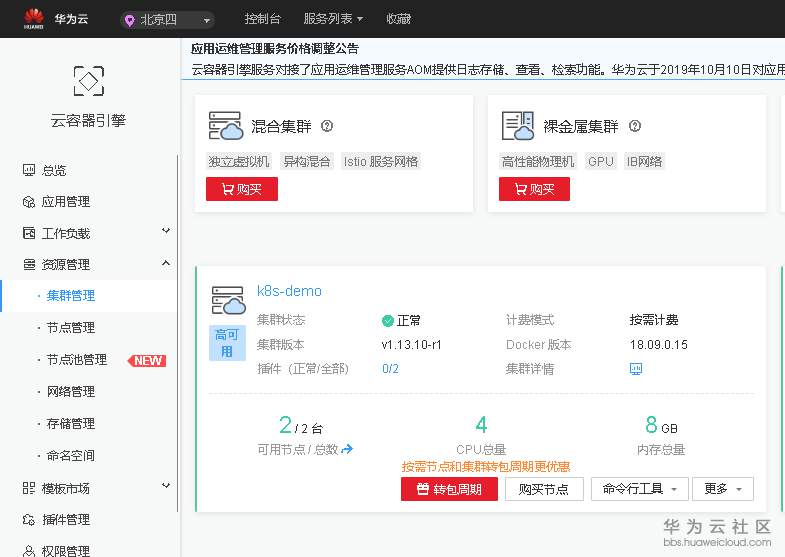Open 控制台 in top bar
The image size is (785, 557).
(262, 19)
